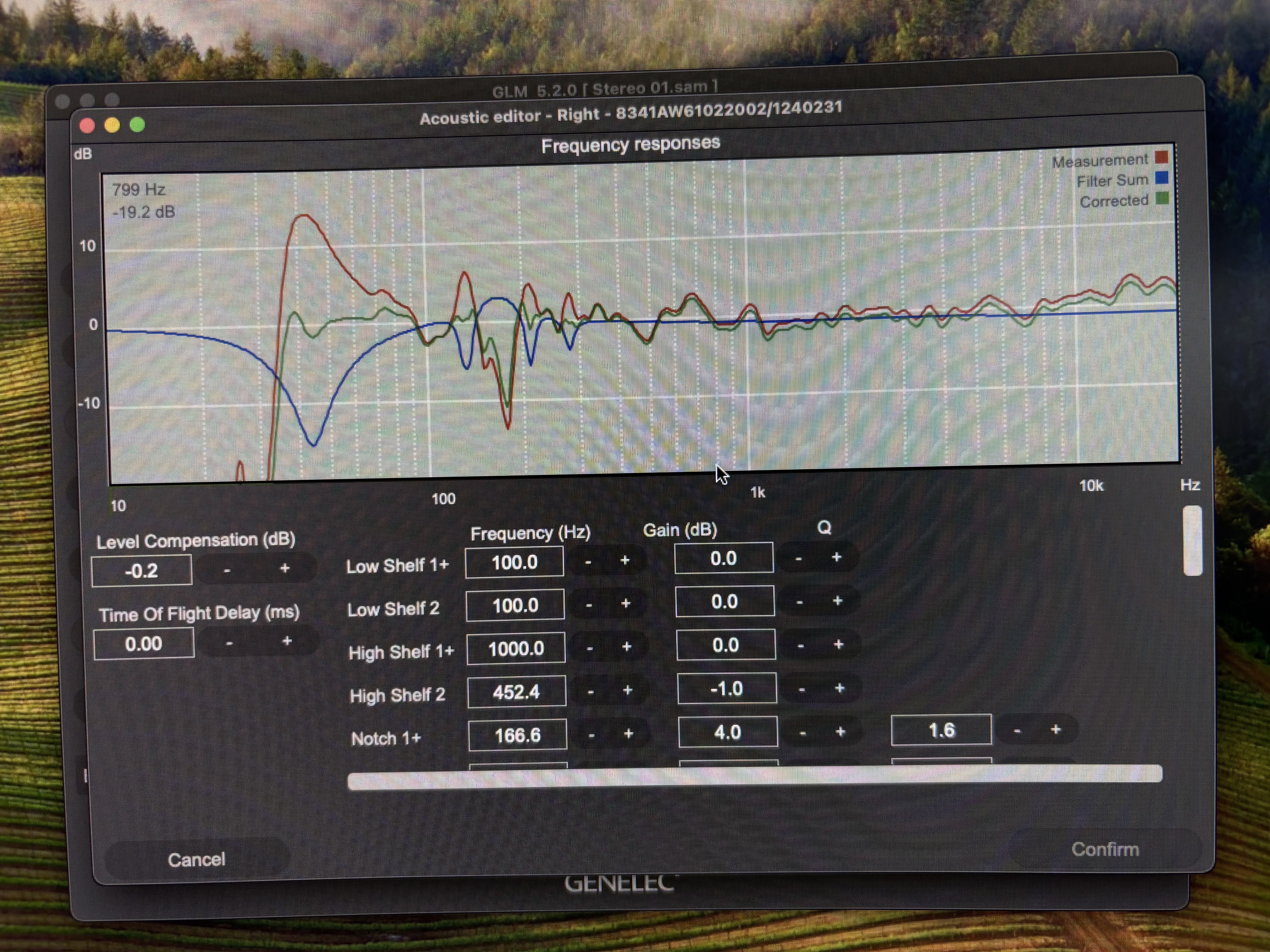Confirm the acoustic editor settings
Image resolution: width=1270 pixels, height=952 pixels.
[1105, 849]
